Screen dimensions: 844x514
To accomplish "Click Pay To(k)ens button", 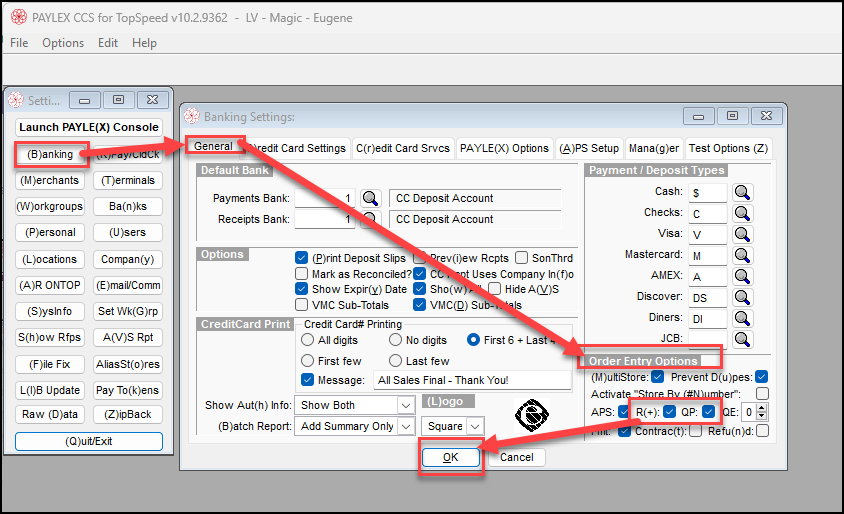I will click(x=128, y=390).
